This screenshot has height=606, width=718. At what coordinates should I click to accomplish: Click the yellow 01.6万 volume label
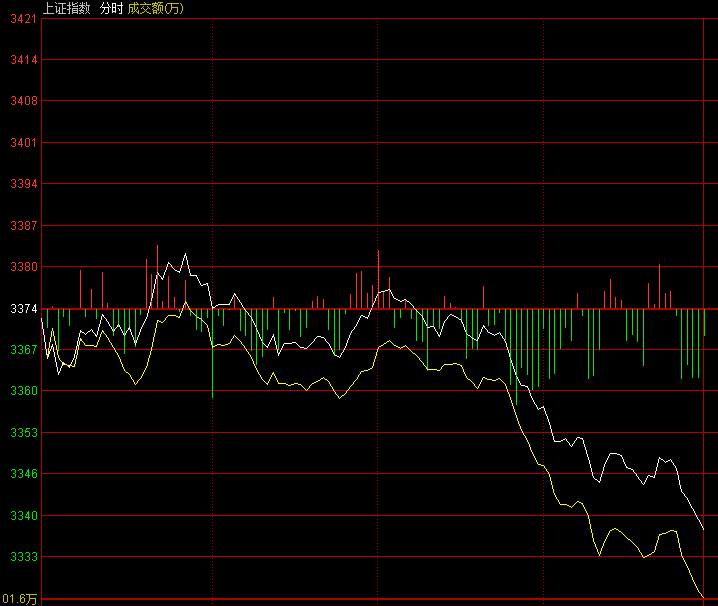coord(19,599)
